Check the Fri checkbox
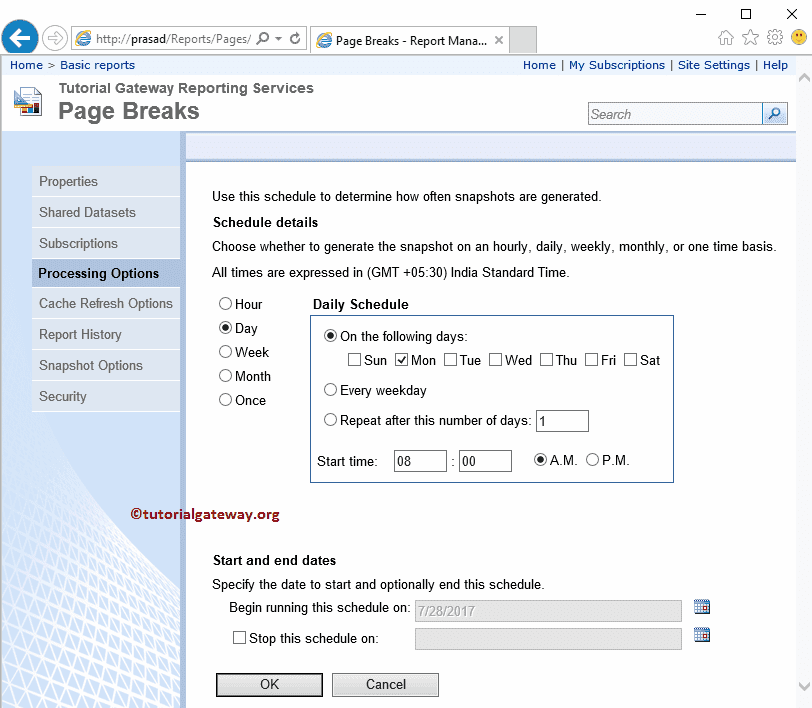 pyautogui.click(x=591, y=359)
